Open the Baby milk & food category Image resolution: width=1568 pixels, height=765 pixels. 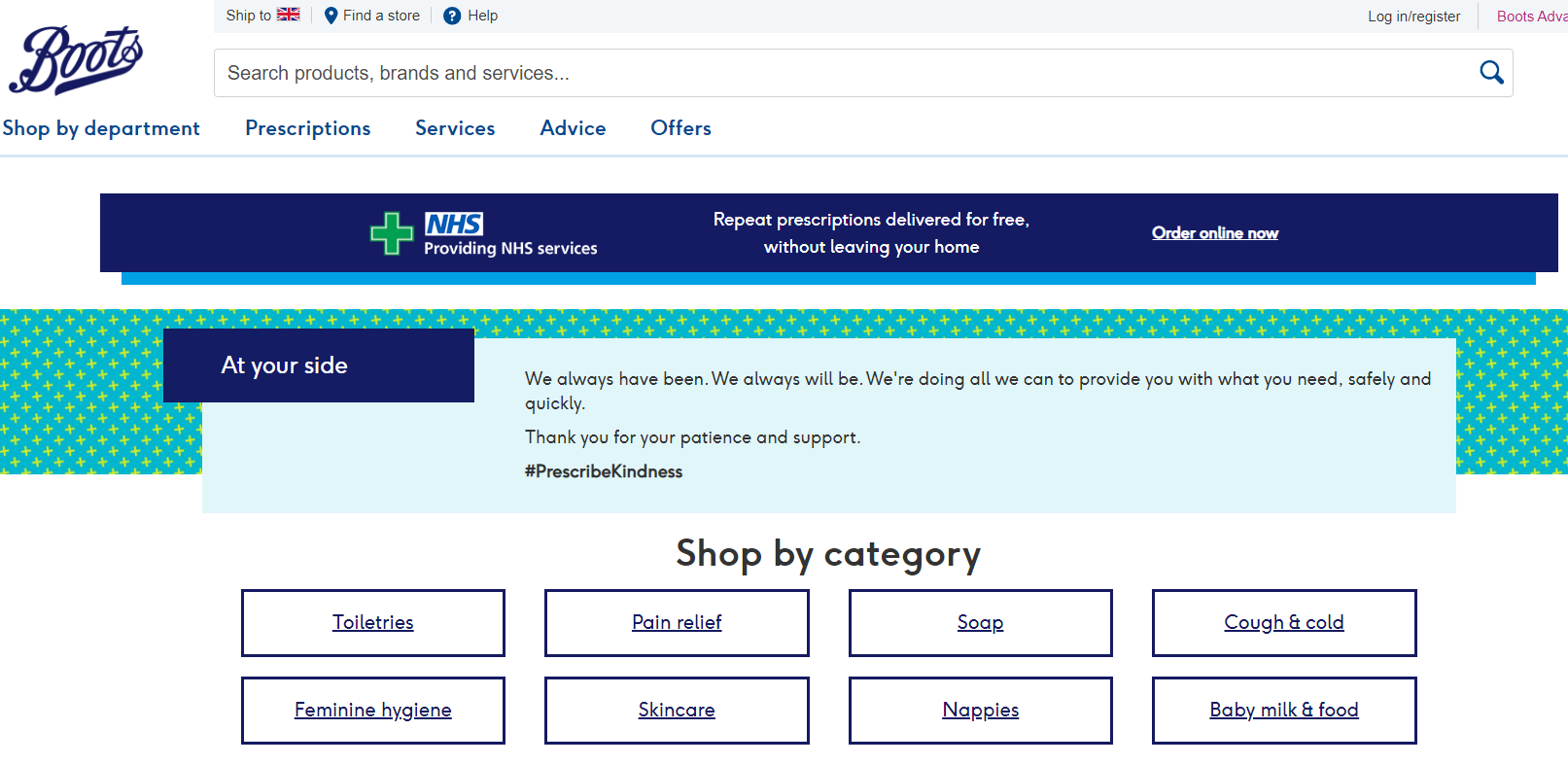(1283, 710)
